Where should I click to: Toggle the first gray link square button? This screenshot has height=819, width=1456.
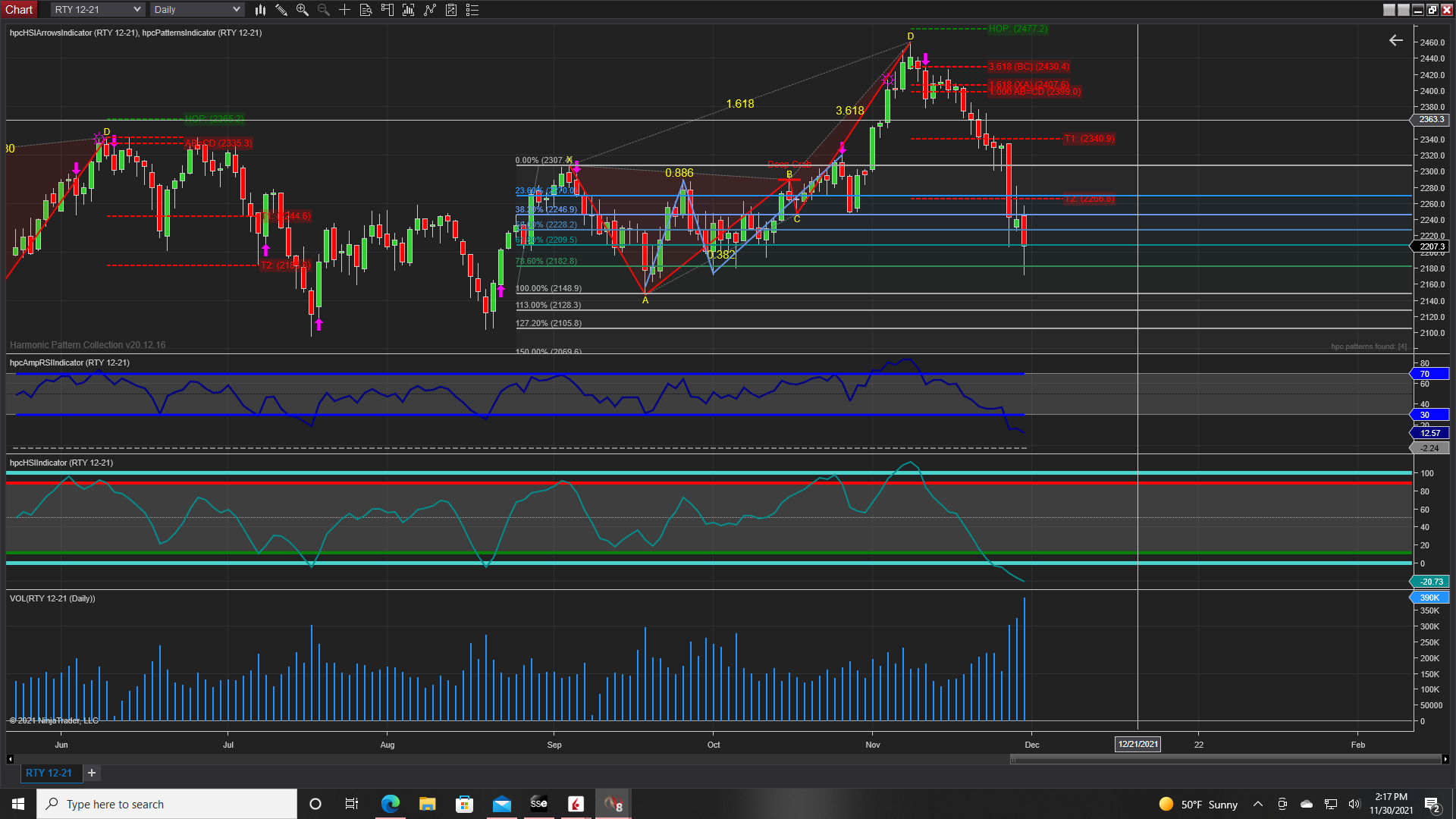[x=1389, y=10]
